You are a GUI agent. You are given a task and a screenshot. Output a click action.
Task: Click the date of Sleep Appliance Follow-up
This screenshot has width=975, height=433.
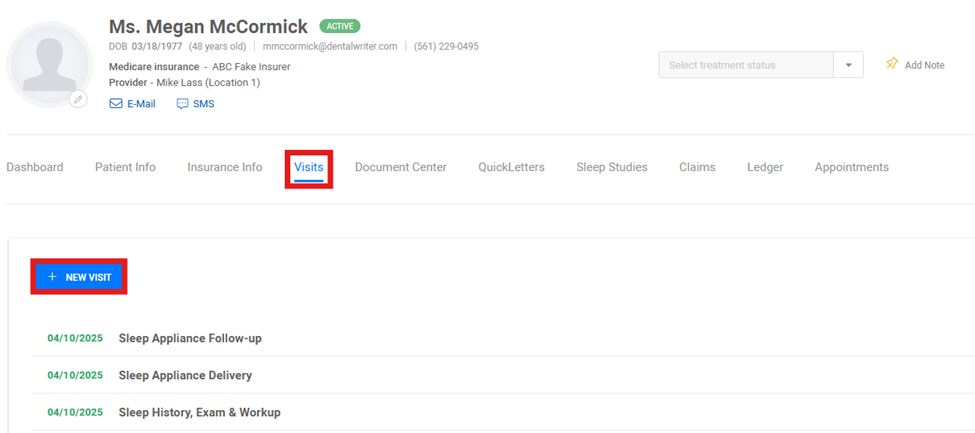click(x=75, y=338)
